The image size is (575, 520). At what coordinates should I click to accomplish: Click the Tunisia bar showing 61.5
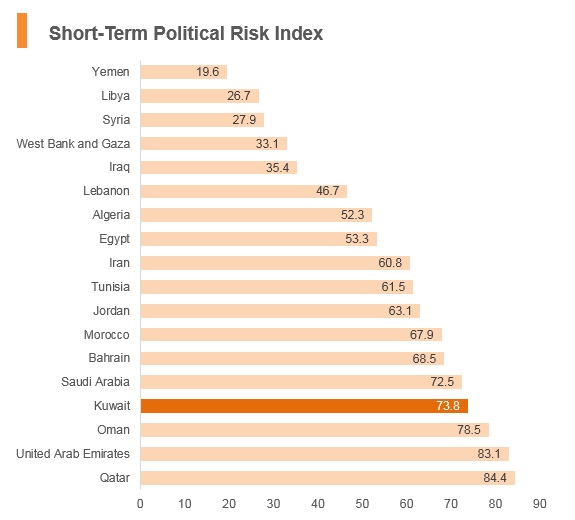pyautogui.click(x=277, y=287)
